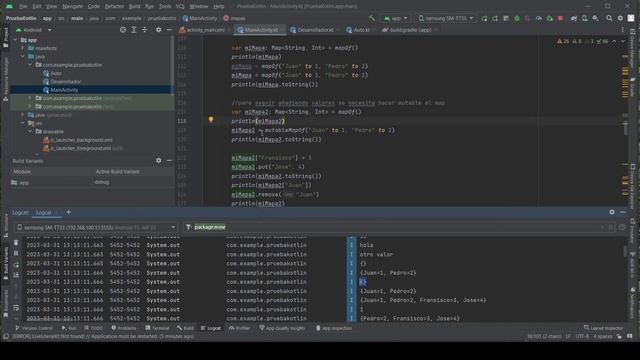The image size is (640, 360).
Task: Open the Problems tool window
Action: pos(124,328)
